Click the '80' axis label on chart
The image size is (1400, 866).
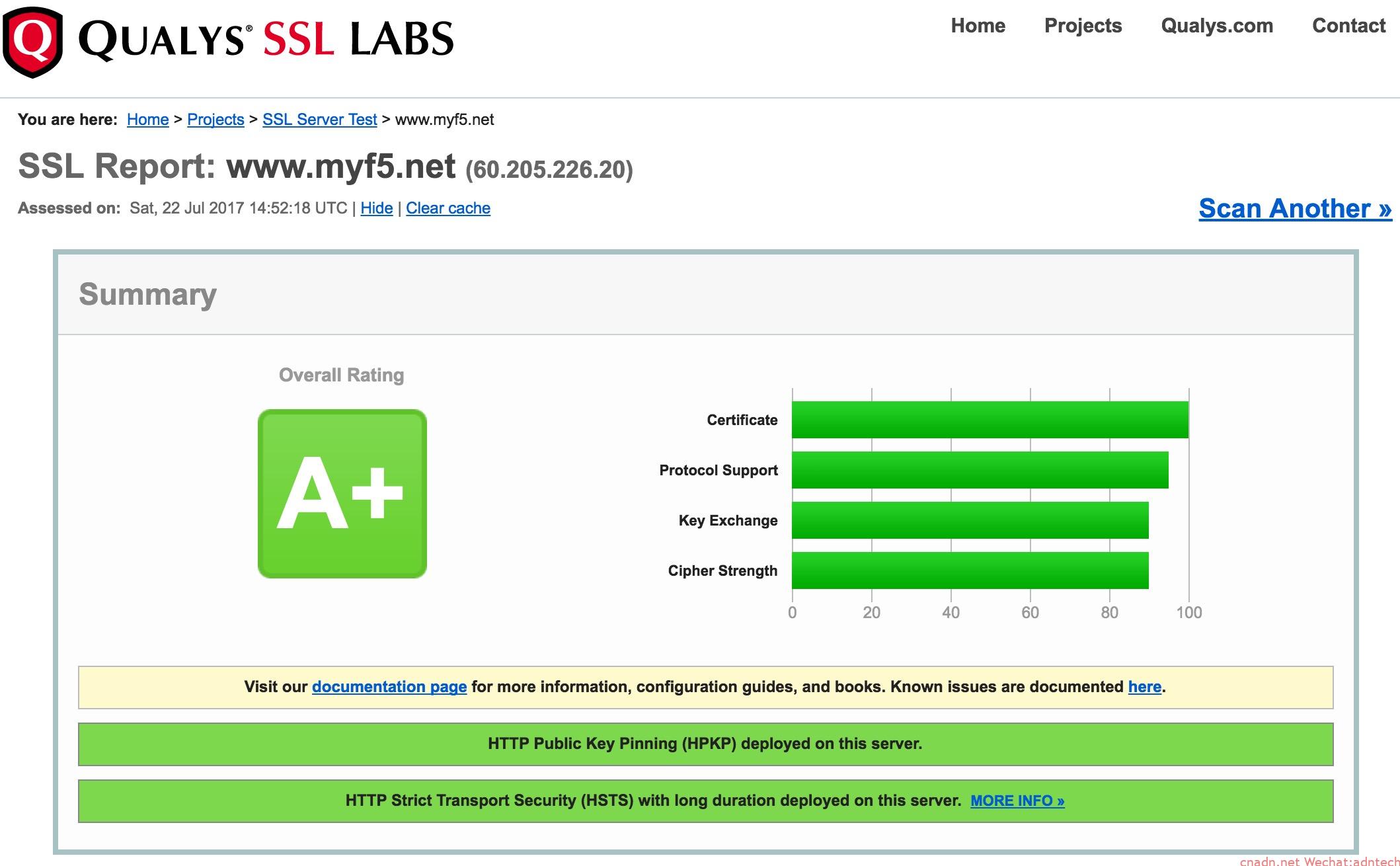1109,613
